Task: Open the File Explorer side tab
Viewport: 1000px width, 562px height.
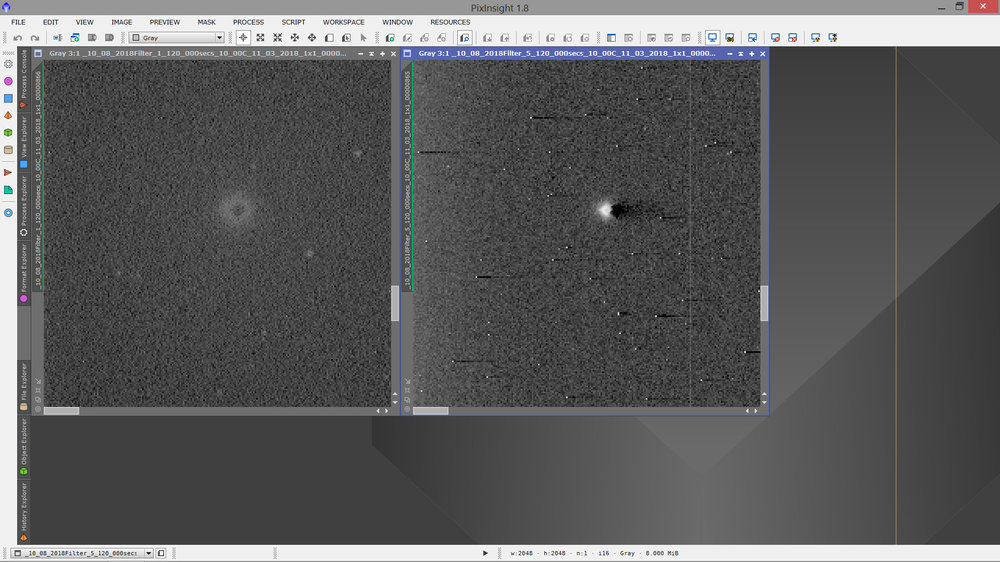Action: click(24, 387)
